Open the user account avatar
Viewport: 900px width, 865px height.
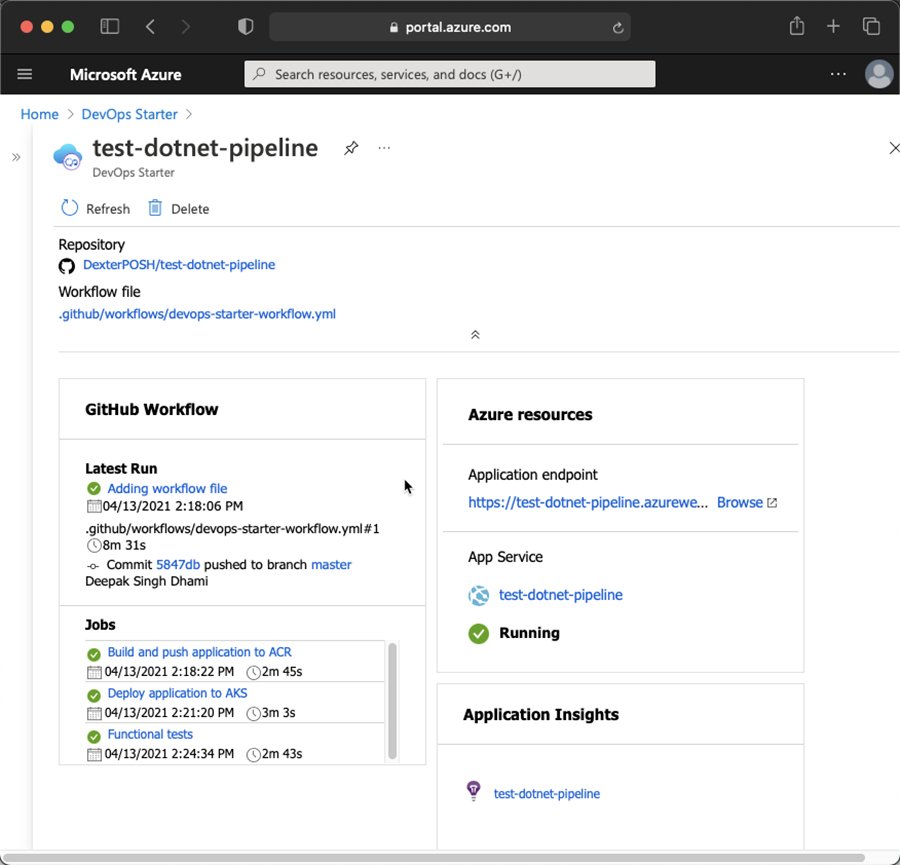point(879,74)
